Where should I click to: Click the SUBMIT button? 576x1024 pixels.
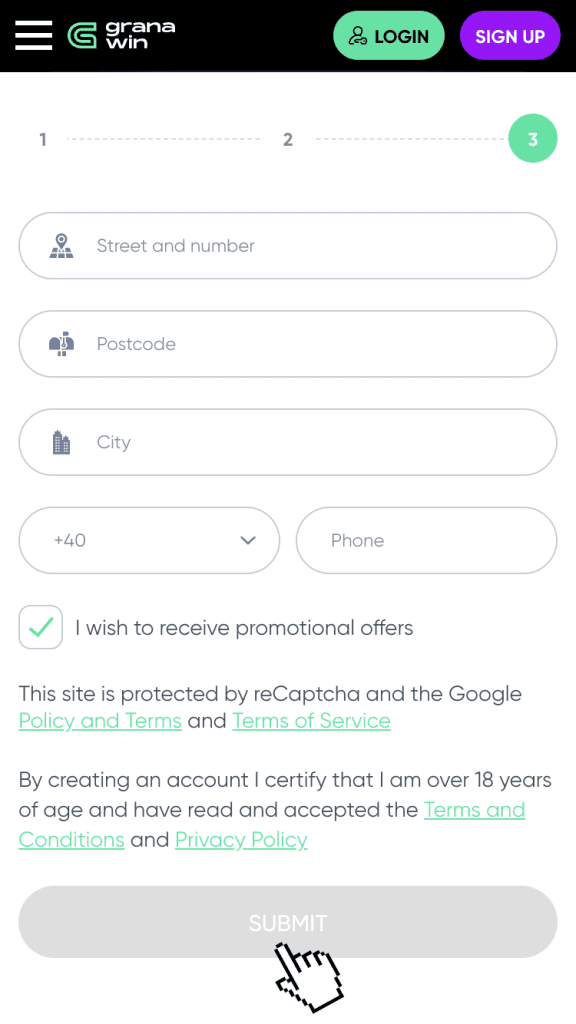288,922
